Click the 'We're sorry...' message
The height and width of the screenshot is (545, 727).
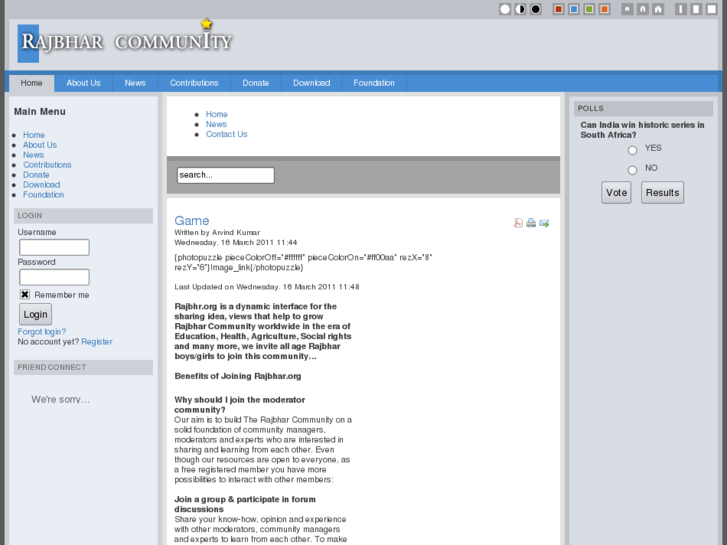point(60,399)
